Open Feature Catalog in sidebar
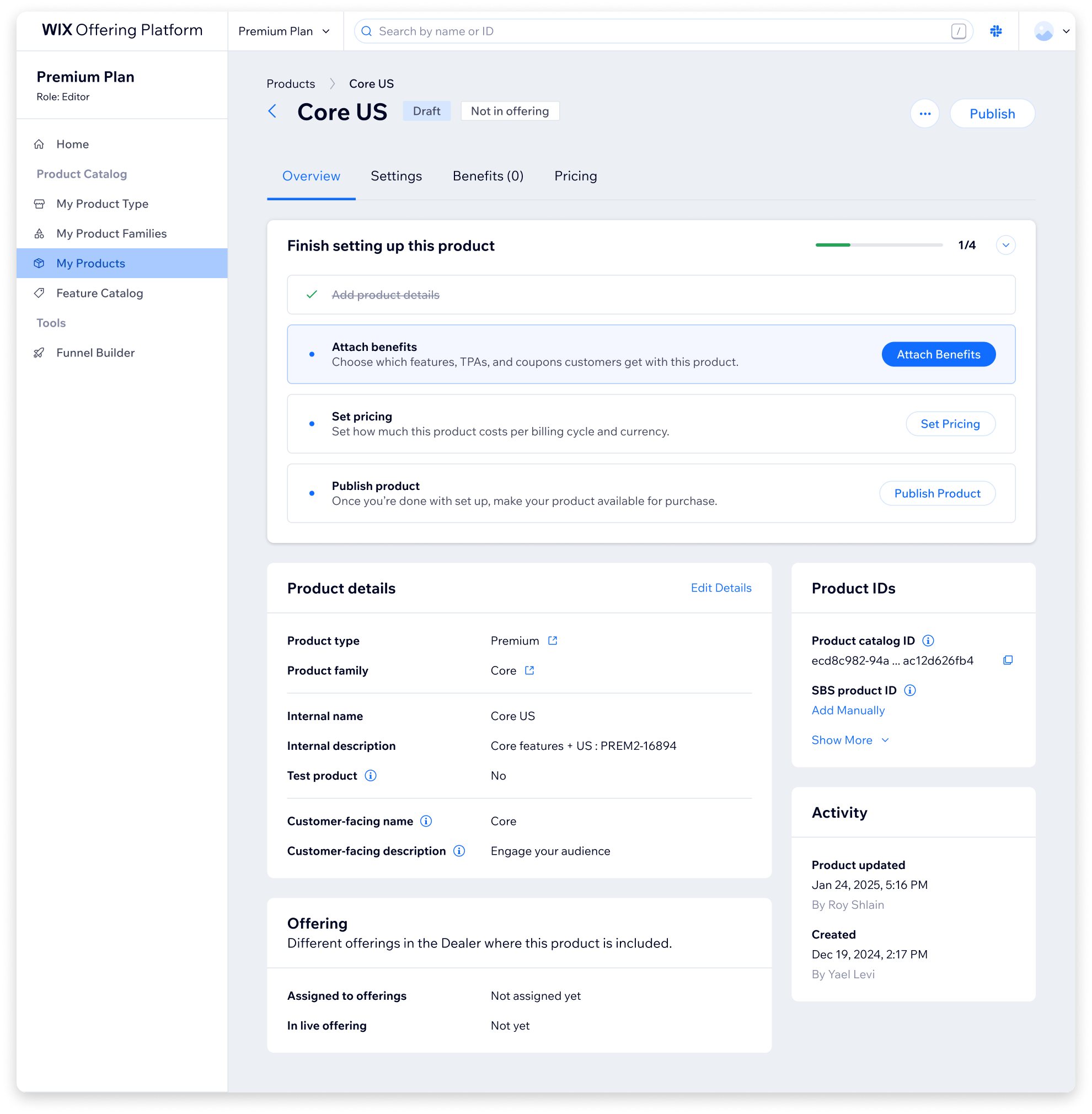 (122, 293)
